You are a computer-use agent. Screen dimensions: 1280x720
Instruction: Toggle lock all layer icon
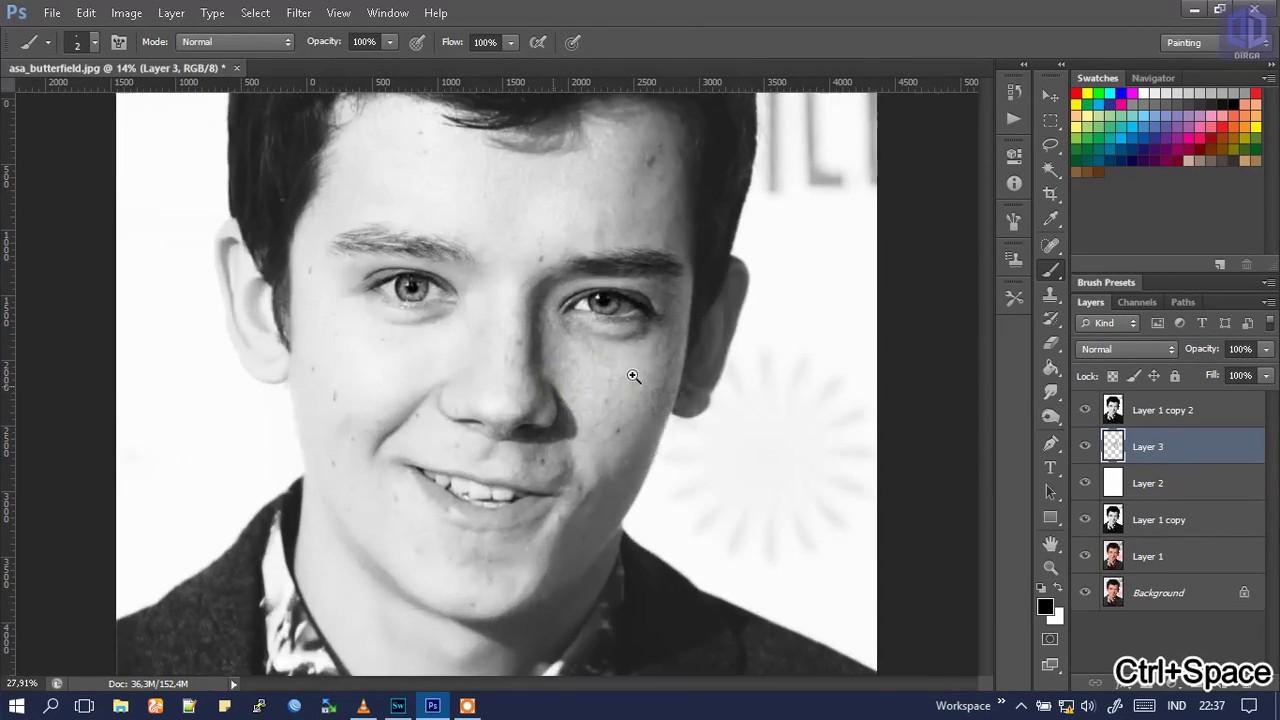tap(1175, 376)
